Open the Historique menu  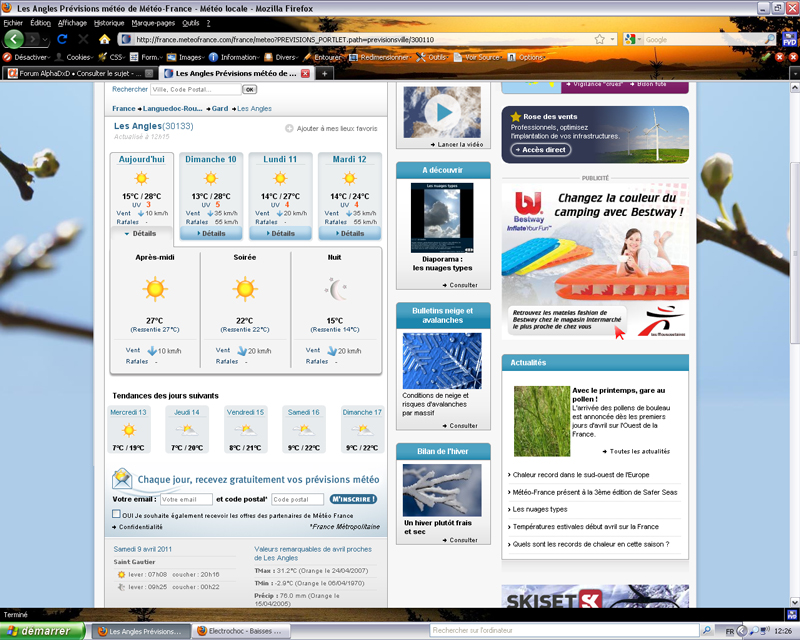pyautogui.click(x=109, y=23)
